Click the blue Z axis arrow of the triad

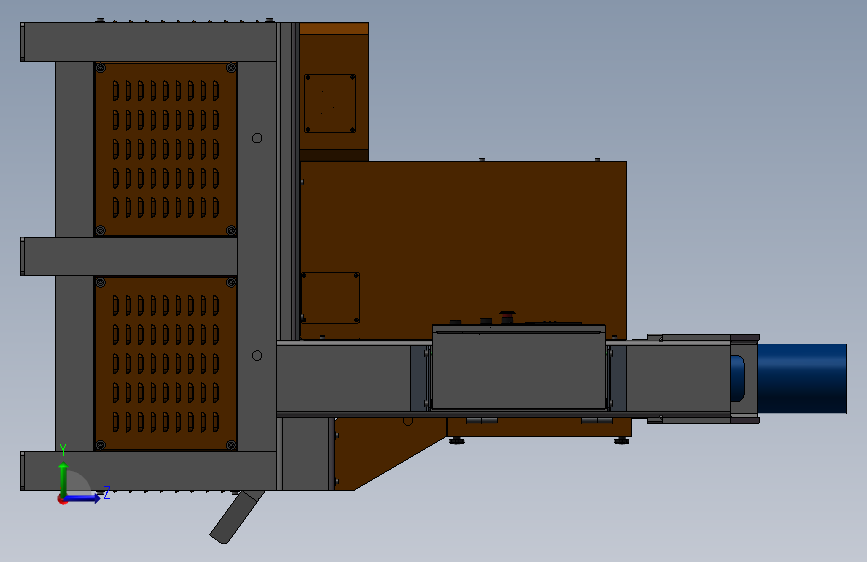(x=83, y=498)
